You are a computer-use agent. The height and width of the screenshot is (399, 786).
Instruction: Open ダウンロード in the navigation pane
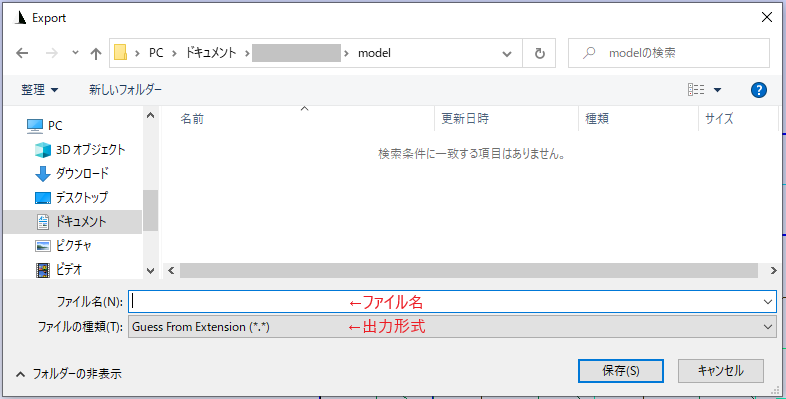click(x=82, y=173)
